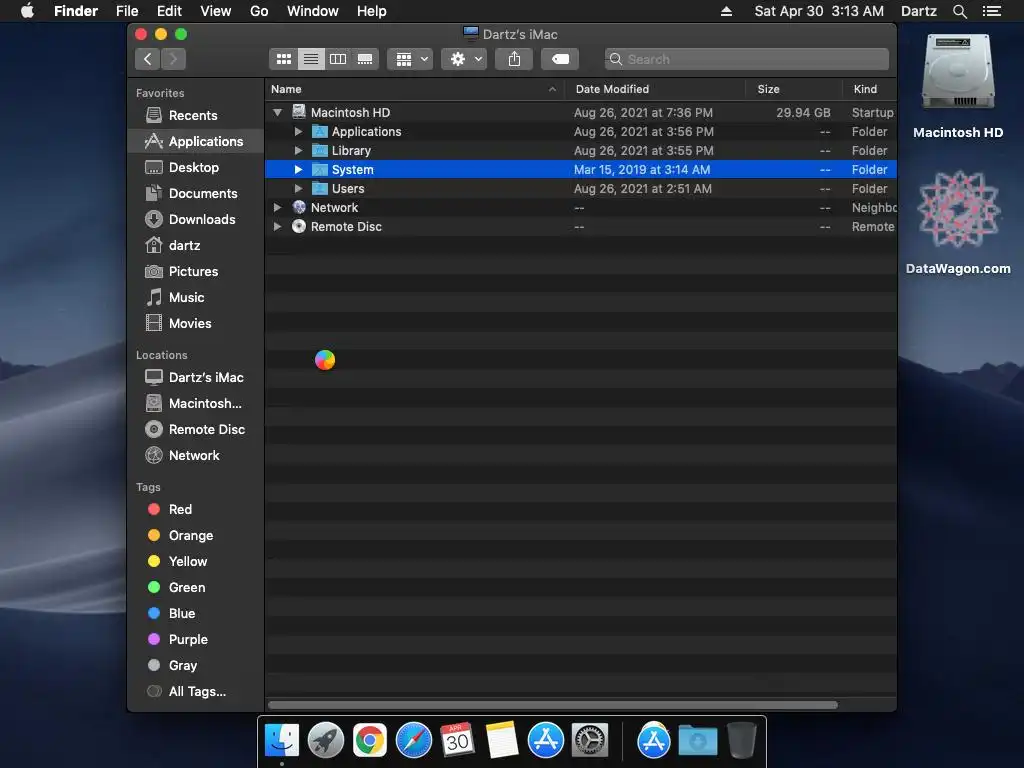Sort by the Name column header

click(x=415, y=89)
